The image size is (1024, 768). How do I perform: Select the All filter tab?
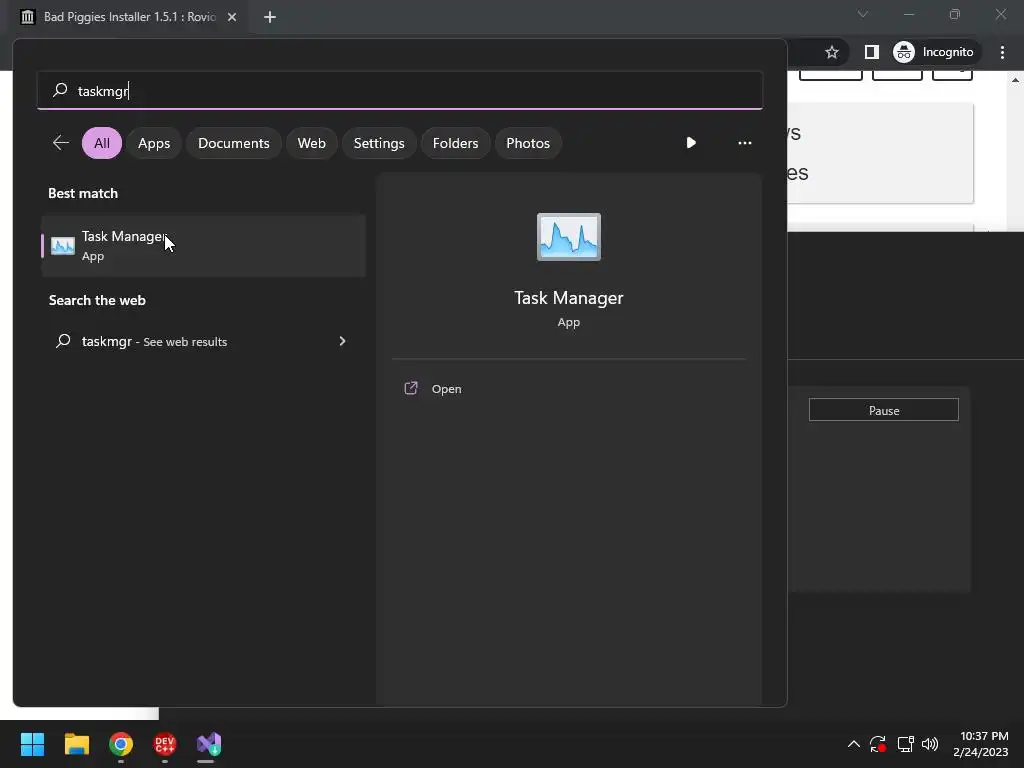(x=102, y=143)
